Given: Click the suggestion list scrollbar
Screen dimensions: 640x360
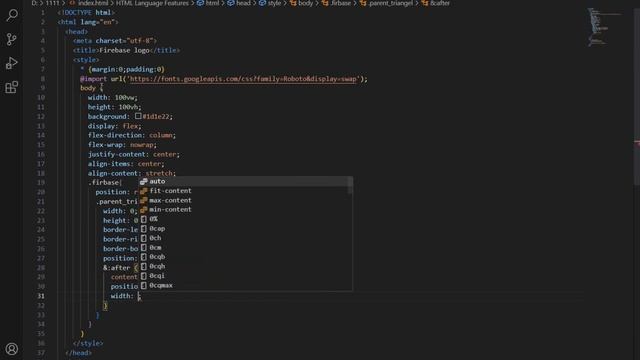Looking at the screenshot, I should (x=350, y=186).
